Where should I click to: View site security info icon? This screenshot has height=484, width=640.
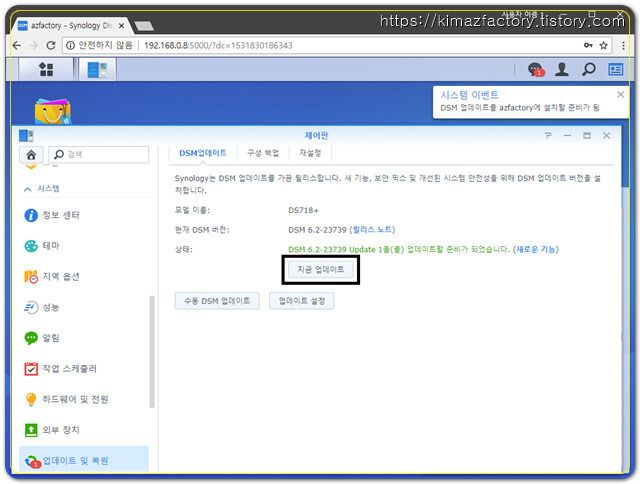click(x=70, y=45)
